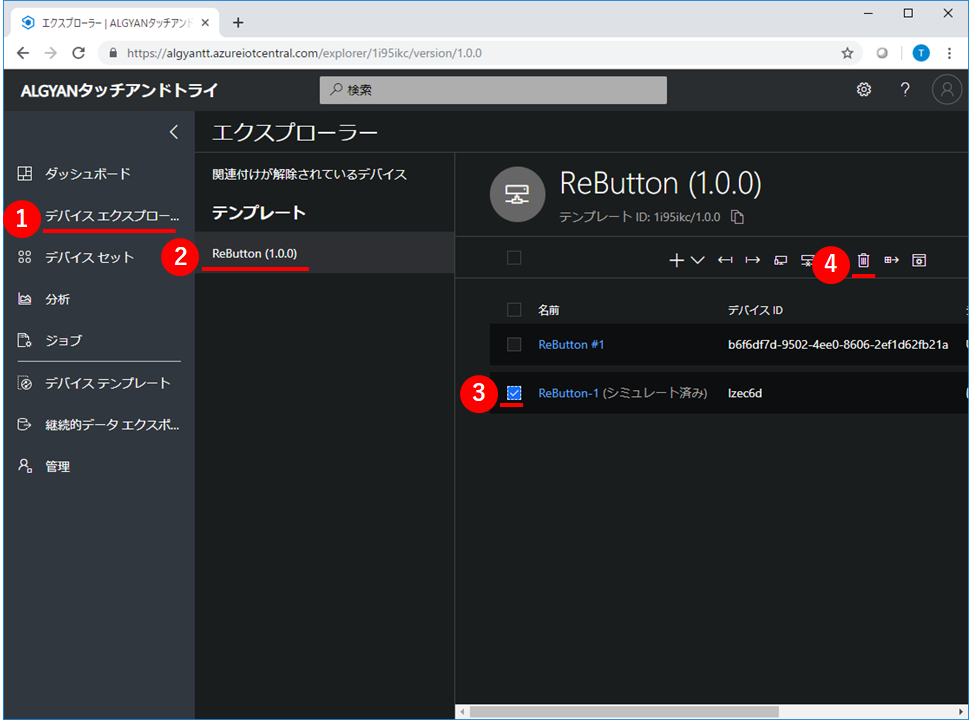Open the help question mark
This screenshot has height=720, width=969.
905,90
